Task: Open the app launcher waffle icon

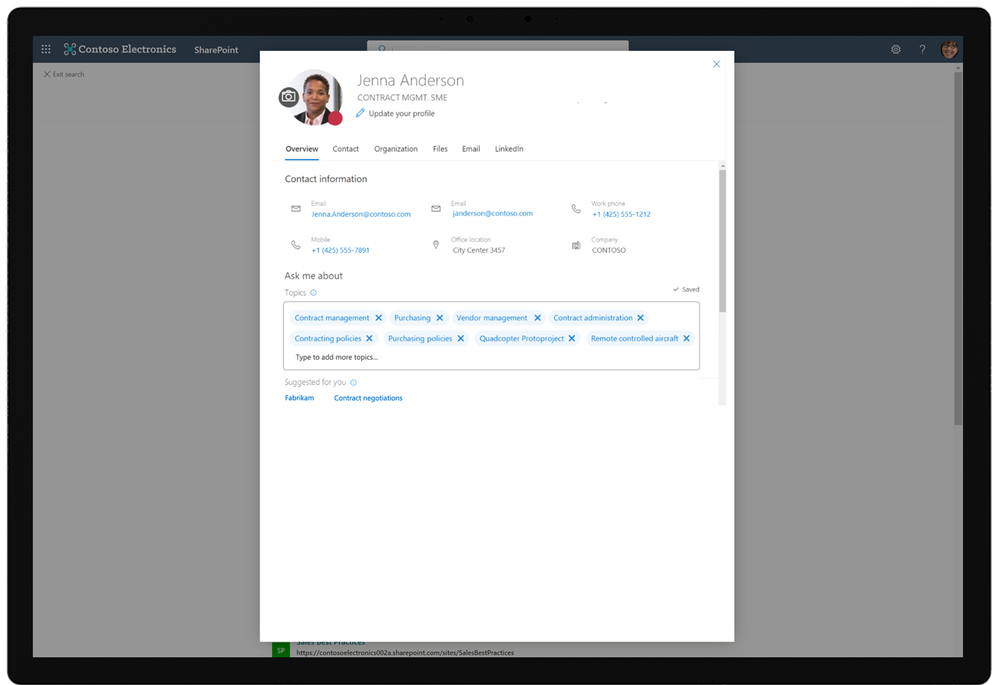Action: pos(46,49)
